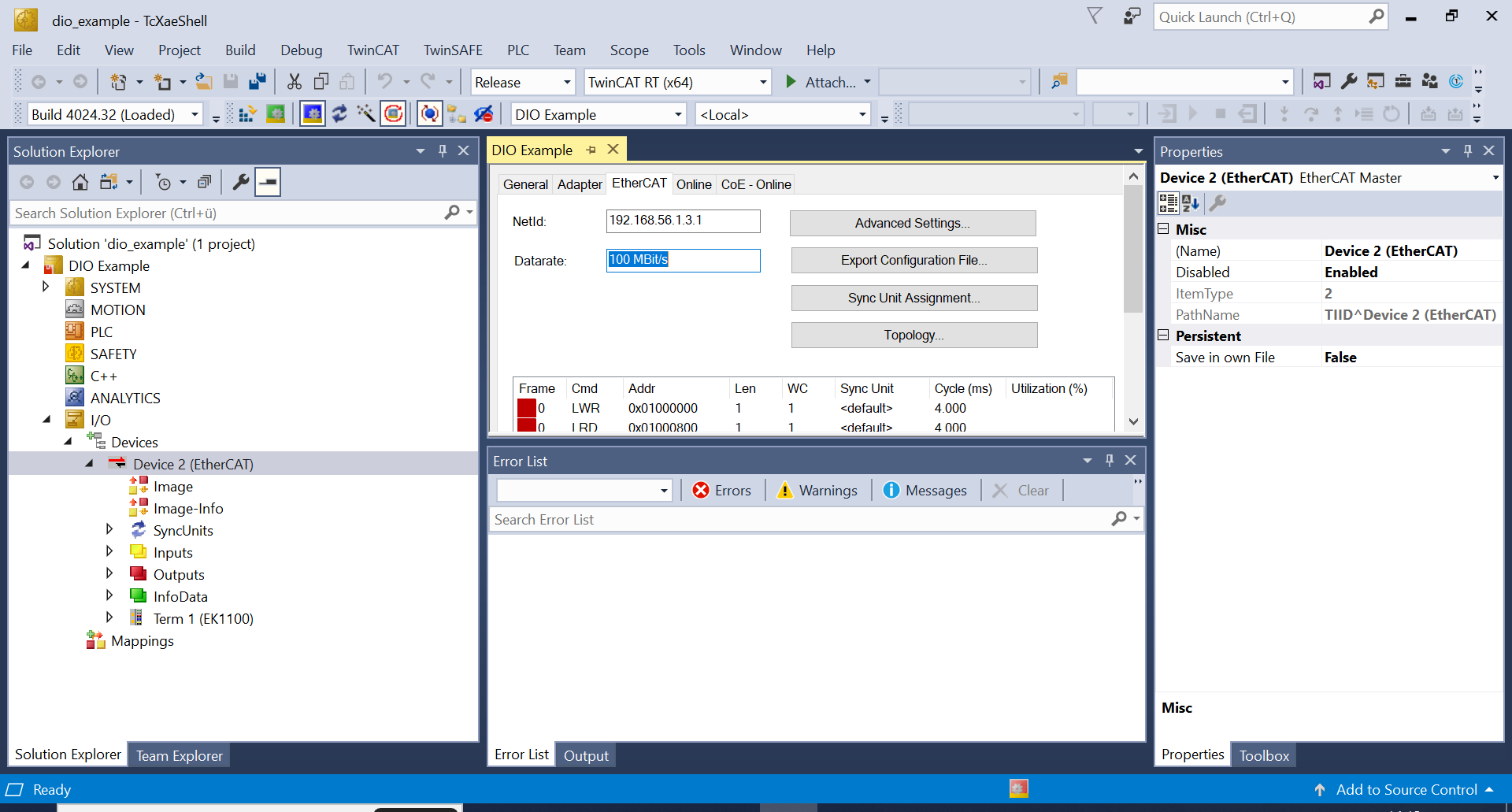This screenshot has width=1512, height=812.
Task: Click the Activate Configuration icon
Action: (247, 114)
